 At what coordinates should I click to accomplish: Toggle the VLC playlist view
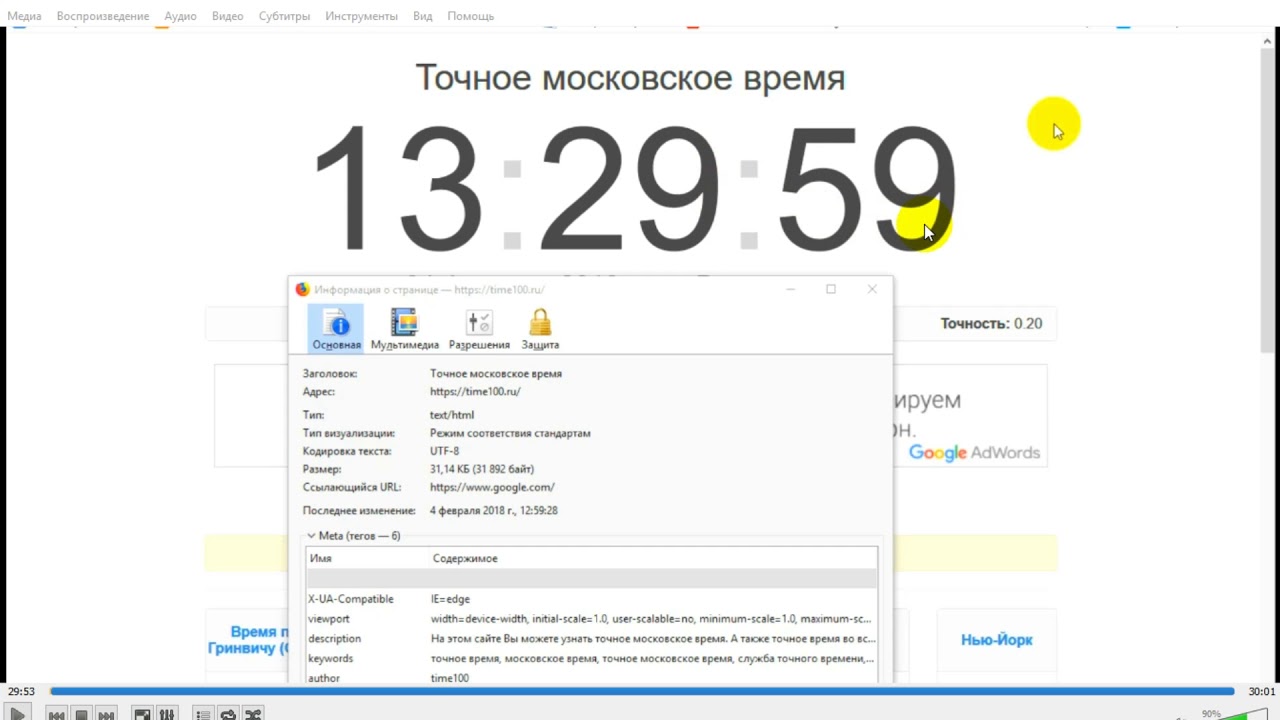click(x=203, y=714)
